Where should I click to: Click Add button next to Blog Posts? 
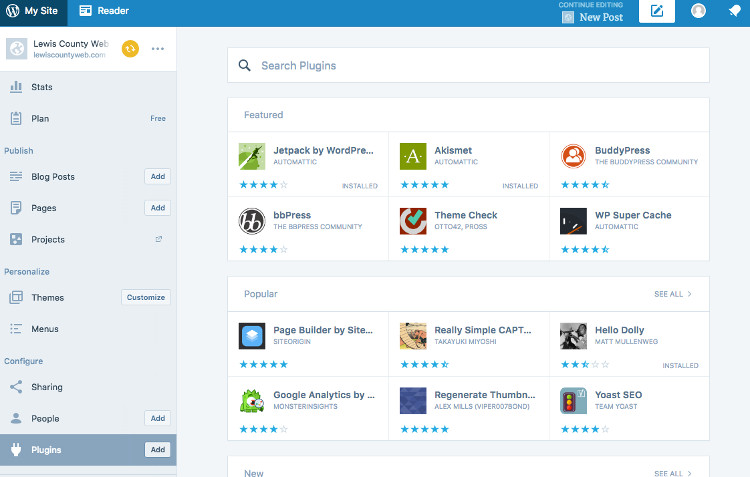tap(157, 177)
